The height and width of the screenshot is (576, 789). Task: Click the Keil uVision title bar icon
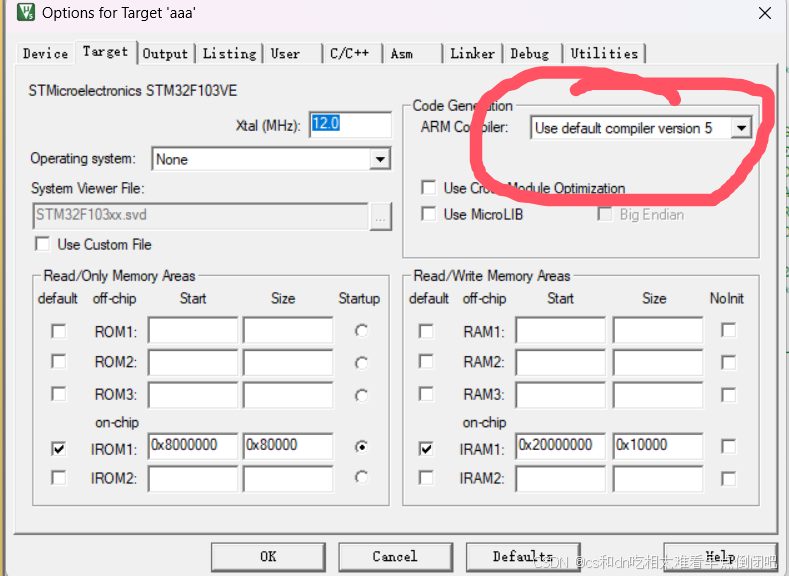click(26, 12)
